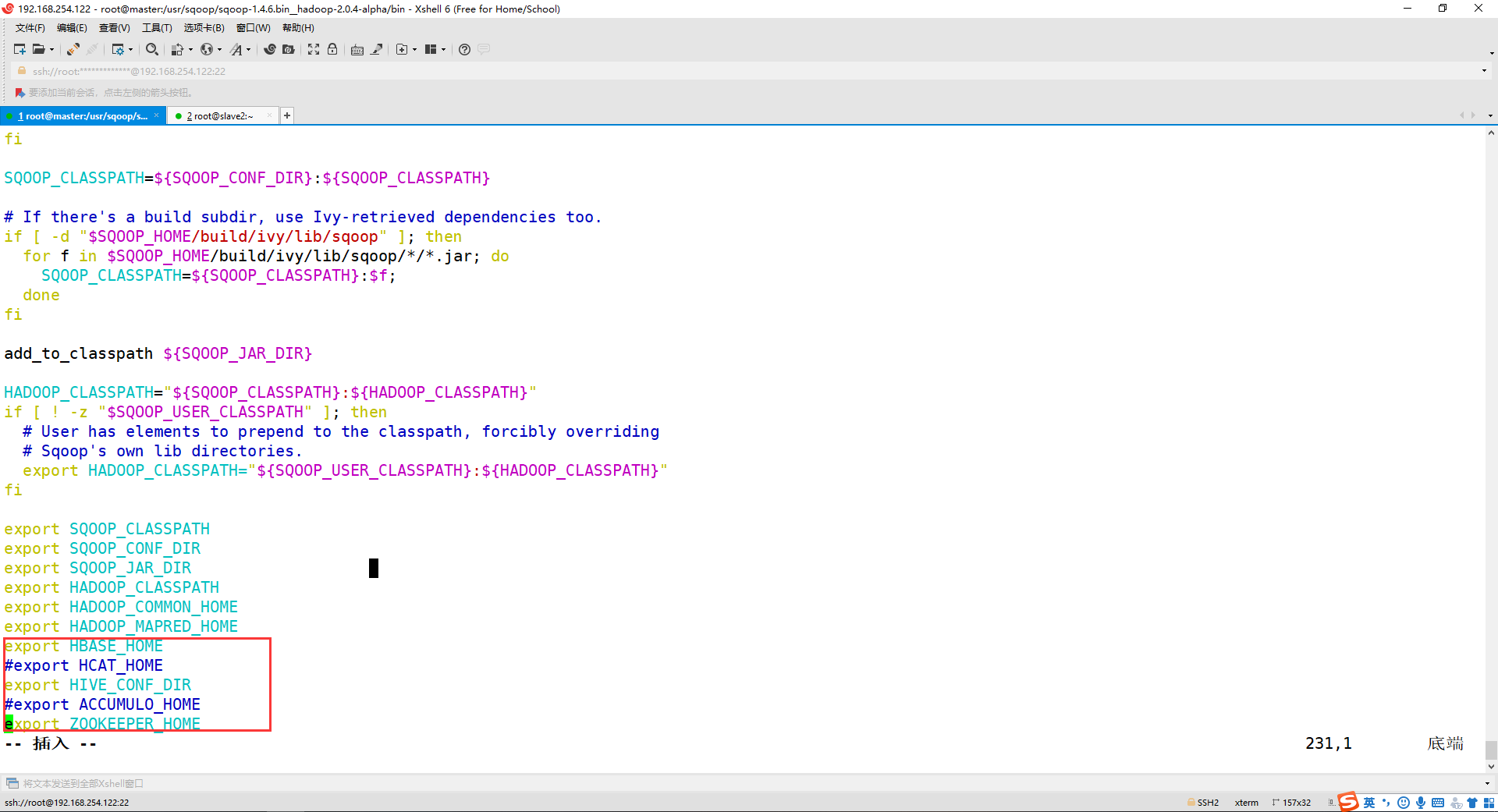
Task: Select the highlight pen toolbar icon
Action: pos(378,49)
